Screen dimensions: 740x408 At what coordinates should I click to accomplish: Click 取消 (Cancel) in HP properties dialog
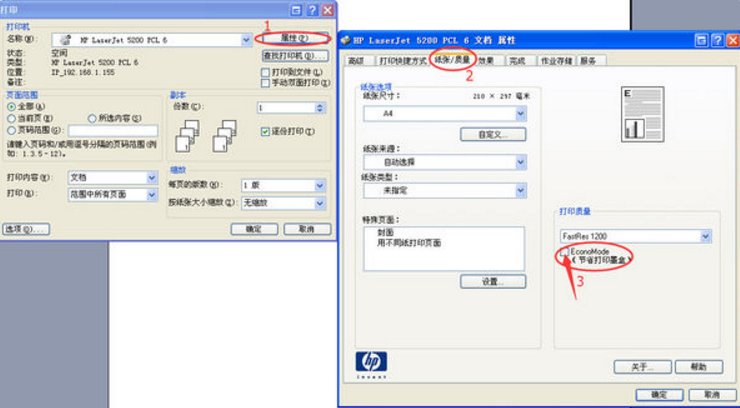[x=713, y=395]
